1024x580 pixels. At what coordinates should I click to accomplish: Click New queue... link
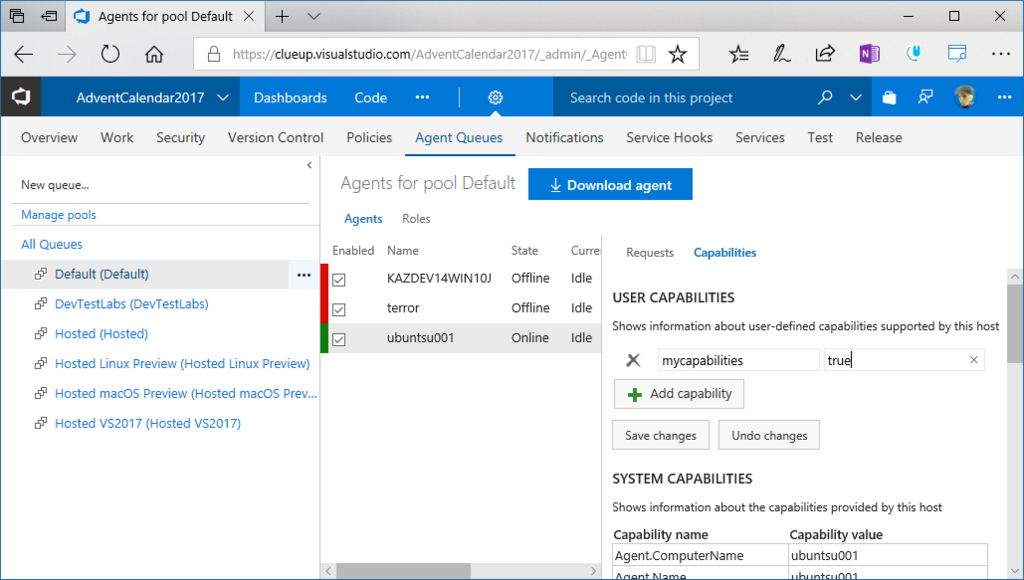55,185
